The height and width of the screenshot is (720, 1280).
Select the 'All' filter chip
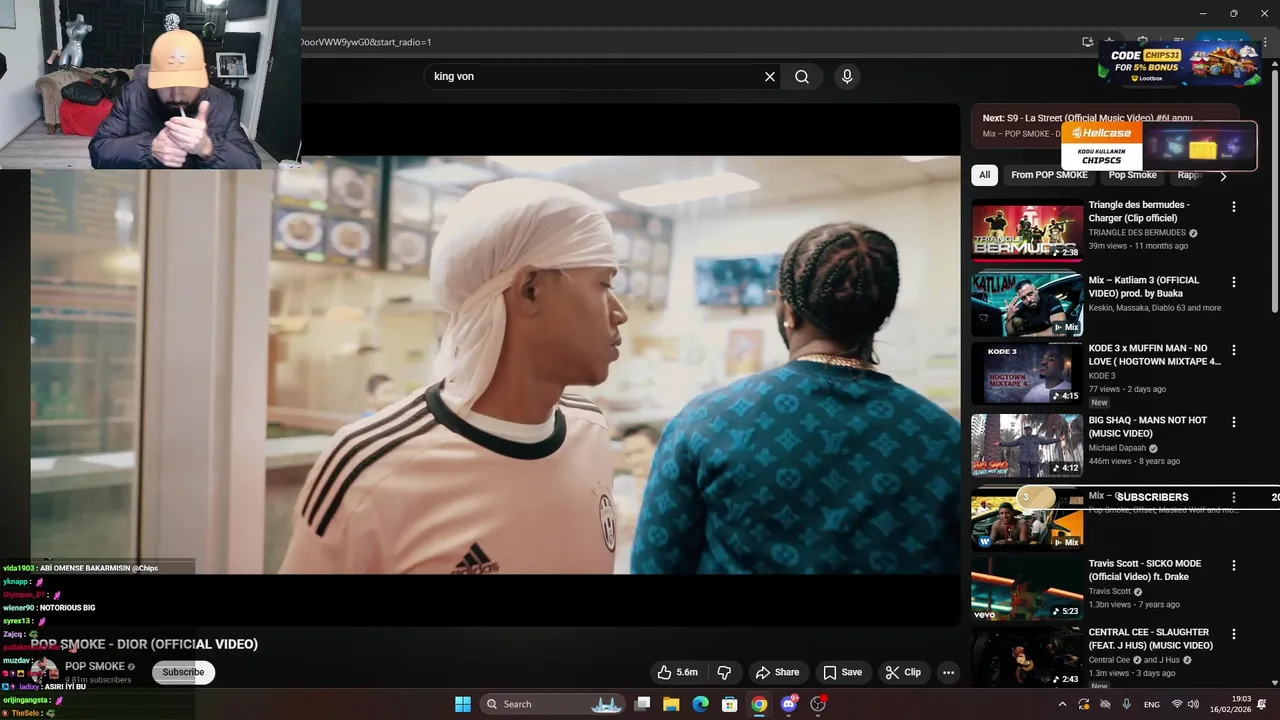tap(984, 175)
